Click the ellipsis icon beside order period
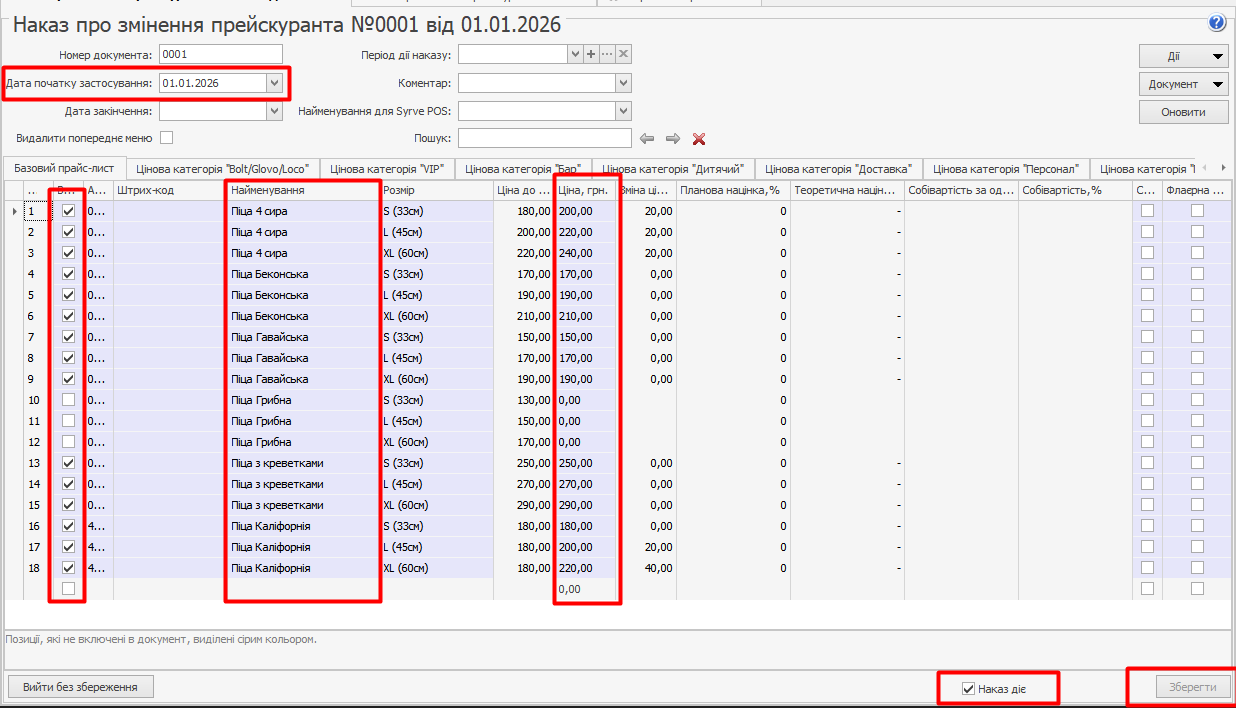This screenshot has width=1236, height=708. click(606, 54)
